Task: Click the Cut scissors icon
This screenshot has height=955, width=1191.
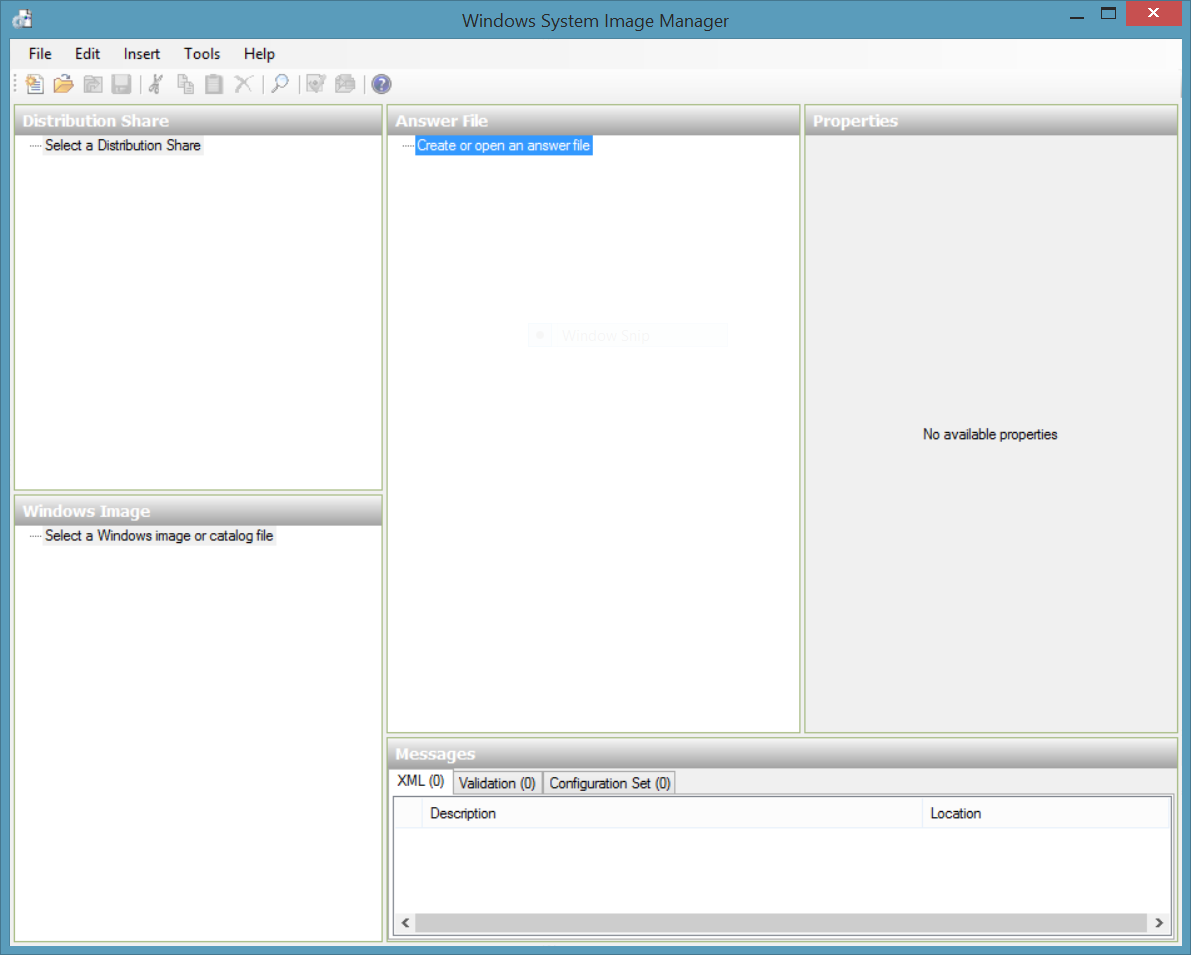Action: (x=156, y=84)
